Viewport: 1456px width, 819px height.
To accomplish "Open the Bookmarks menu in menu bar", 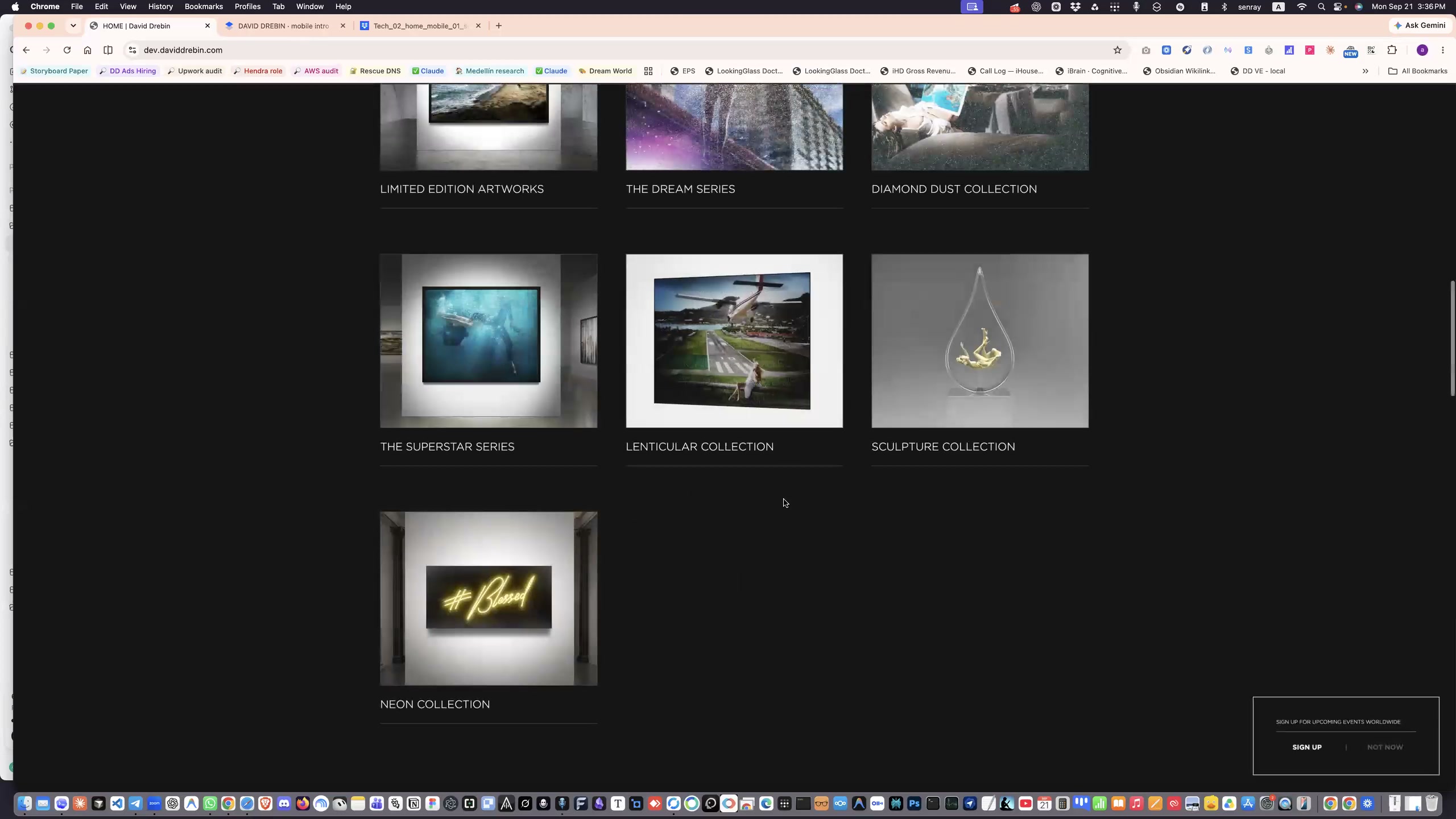I will (x=204, y=6).
